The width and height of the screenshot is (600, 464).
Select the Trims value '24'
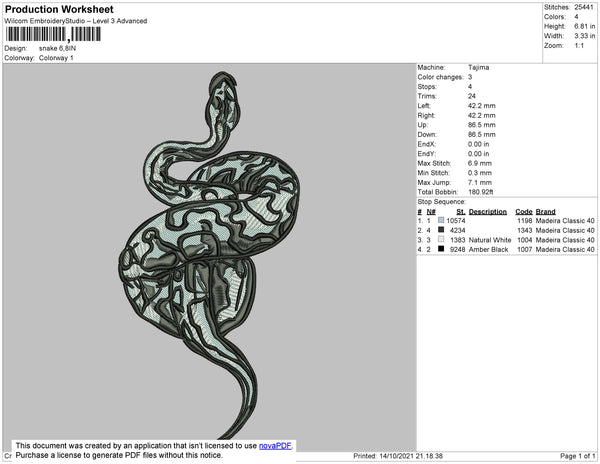(472, 96)
